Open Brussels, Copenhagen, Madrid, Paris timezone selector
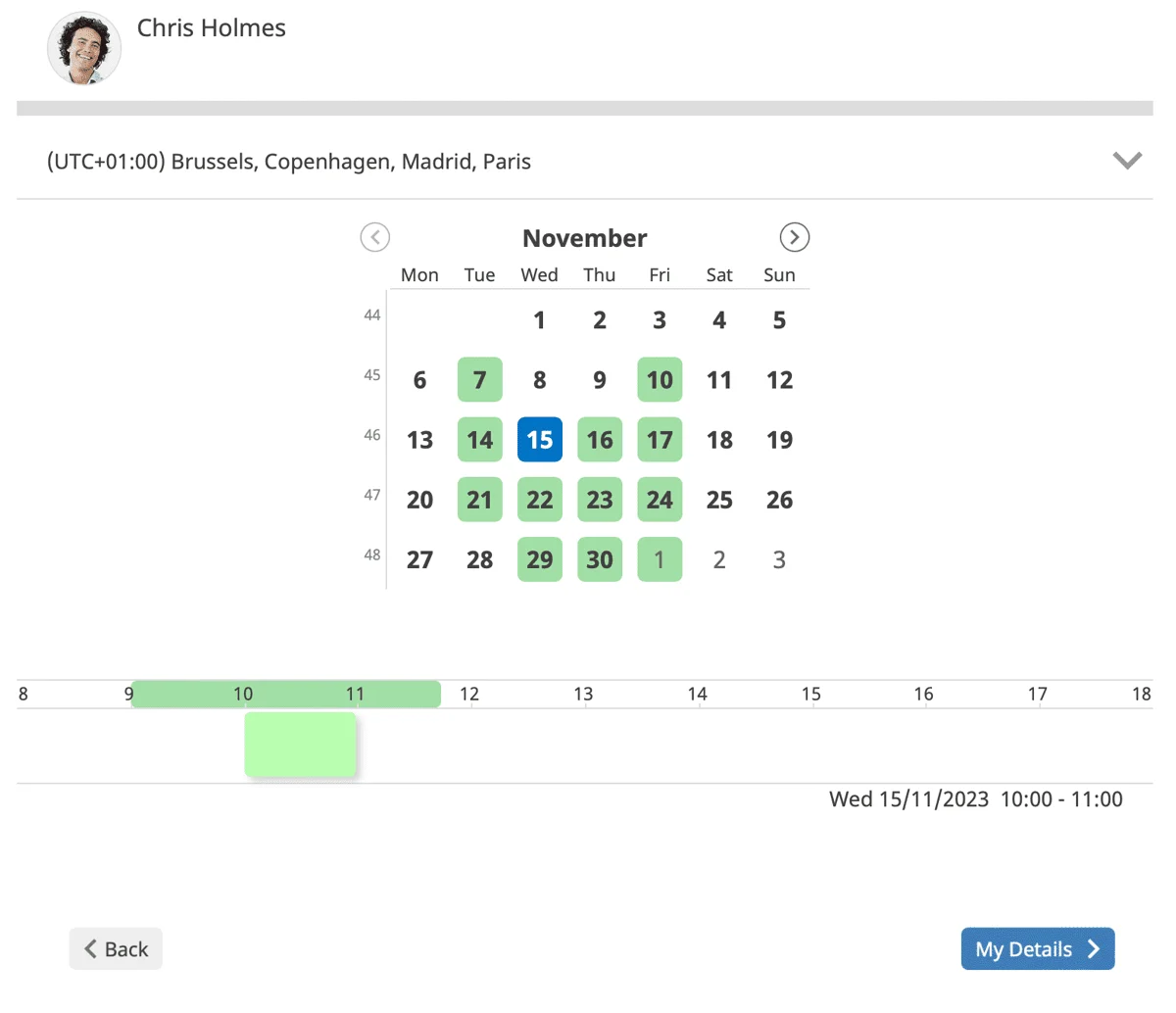 click(x=289, y=162)
